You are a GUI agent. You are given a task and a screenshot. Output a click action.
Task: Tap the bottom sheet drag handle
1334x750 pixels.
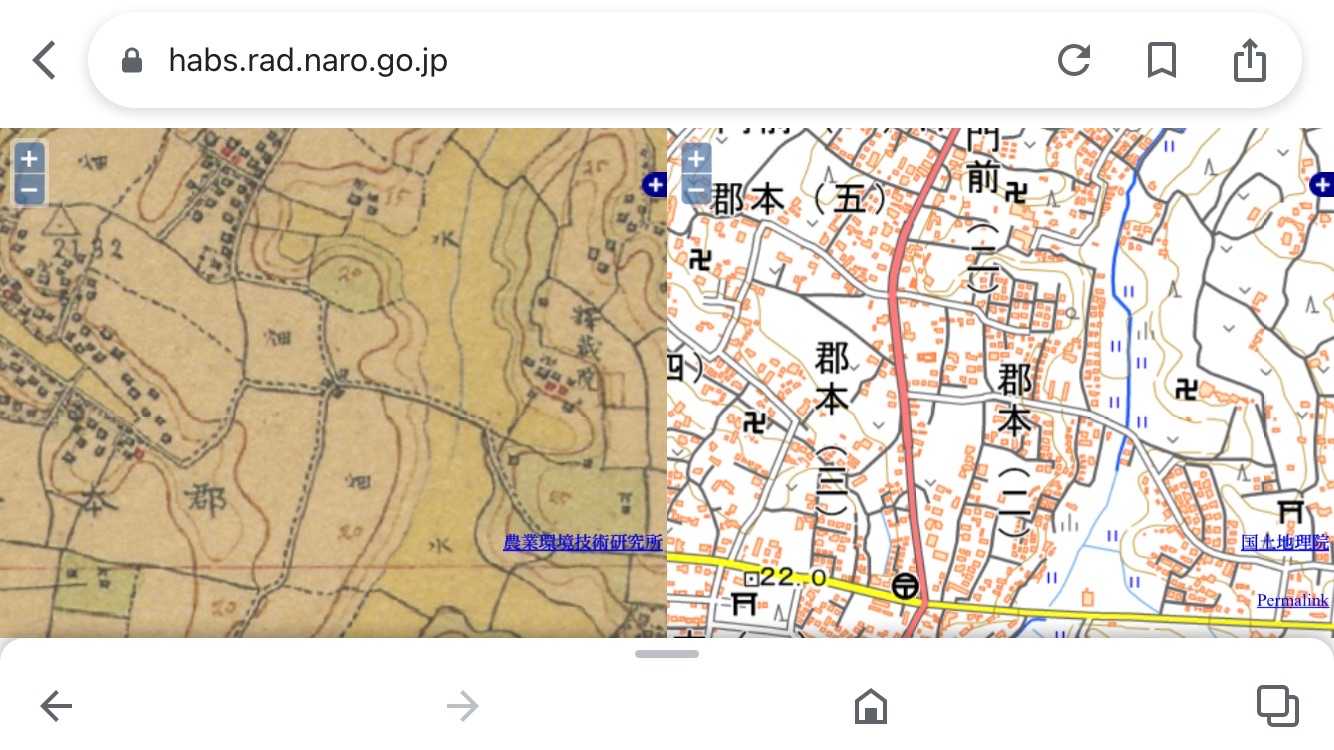[x=666, y=654]
